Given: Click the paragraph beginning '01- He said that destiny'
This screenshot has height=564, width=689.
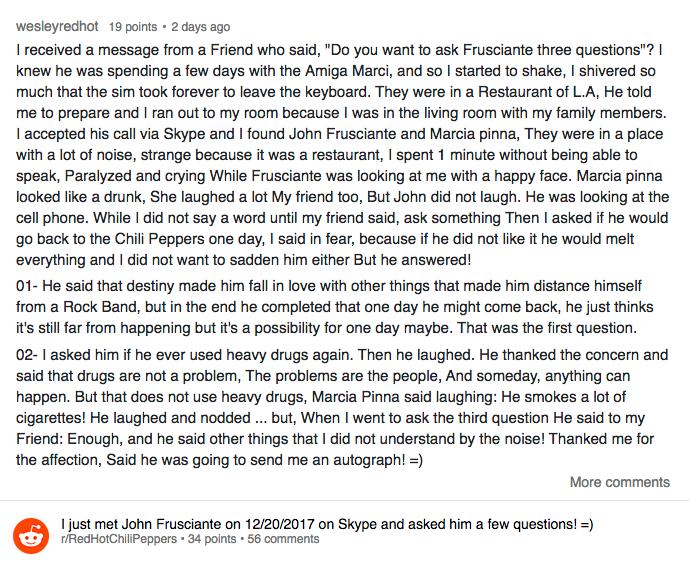Looking at the screenshot, I should pyautogui.click(x=334, y=307).
